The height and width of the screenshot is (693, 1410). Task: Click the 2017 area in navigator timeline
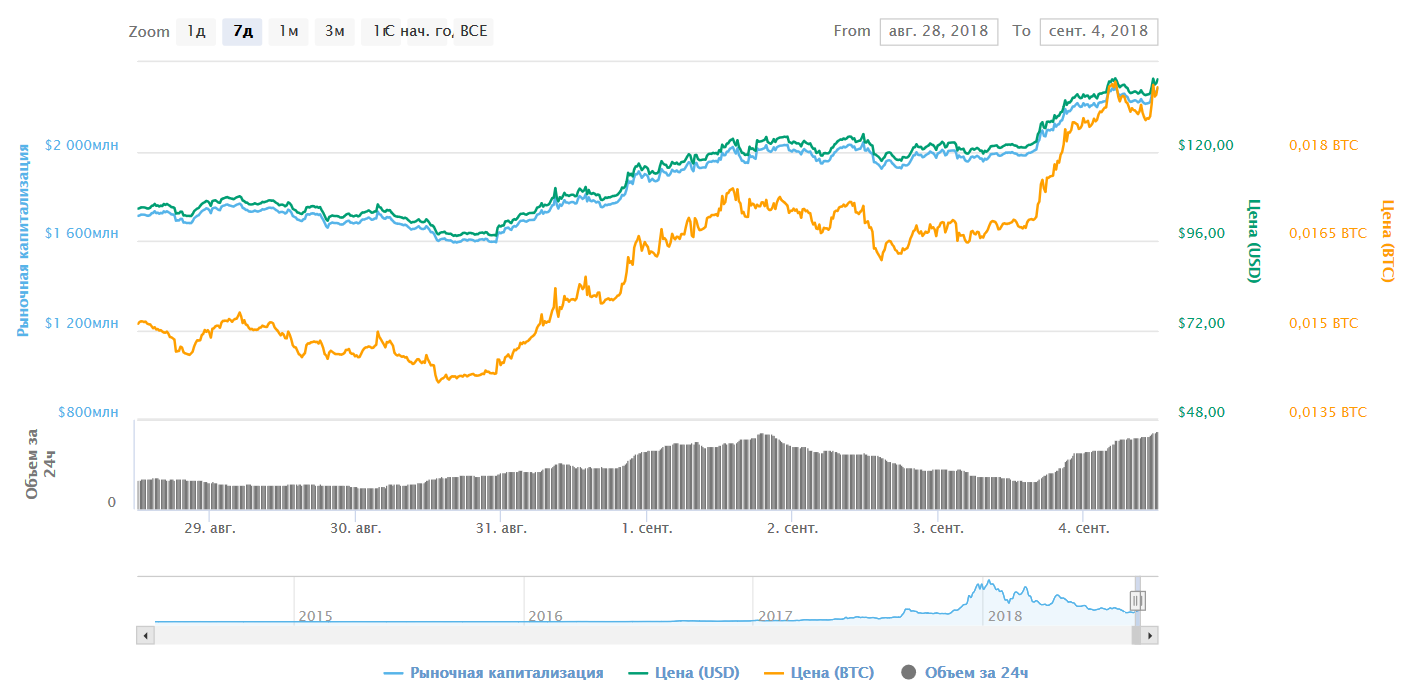(x=775, y=615)
